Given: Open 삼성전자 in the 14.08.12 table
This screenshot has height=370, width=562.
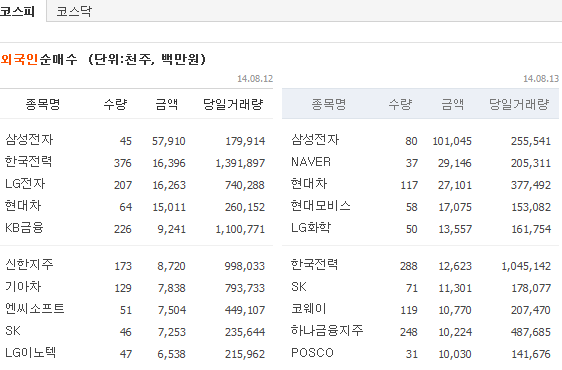Looking at the screenshot, I should (29, 139).
